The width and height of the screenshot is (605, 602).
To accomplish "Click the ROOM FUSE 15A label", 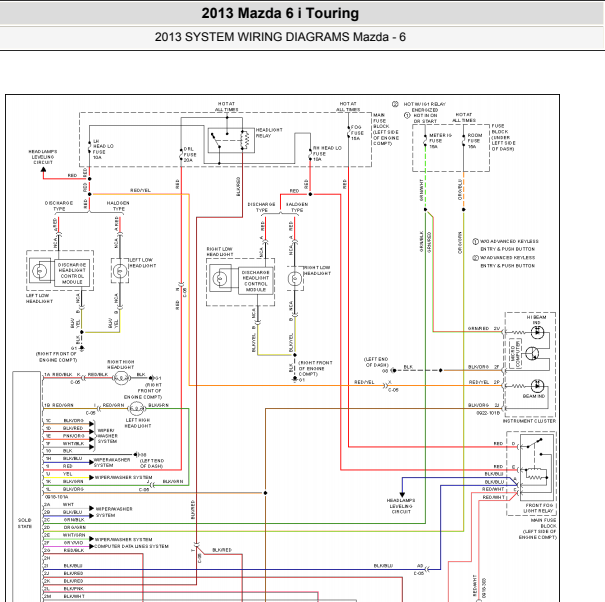I will coord(475,141).
